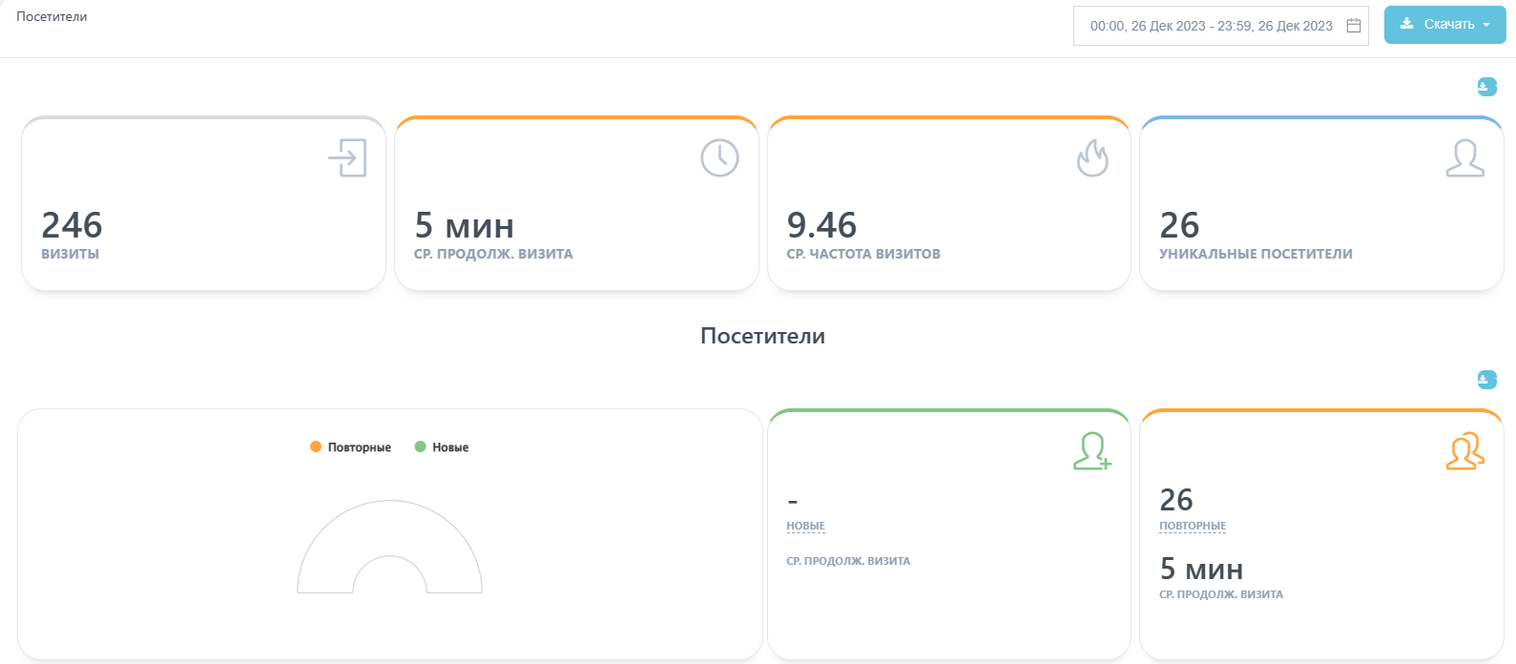This screenshot has height=664, width=1516.
Task: Click the orange returning-users icon
Action: [x=1465, y=451]
